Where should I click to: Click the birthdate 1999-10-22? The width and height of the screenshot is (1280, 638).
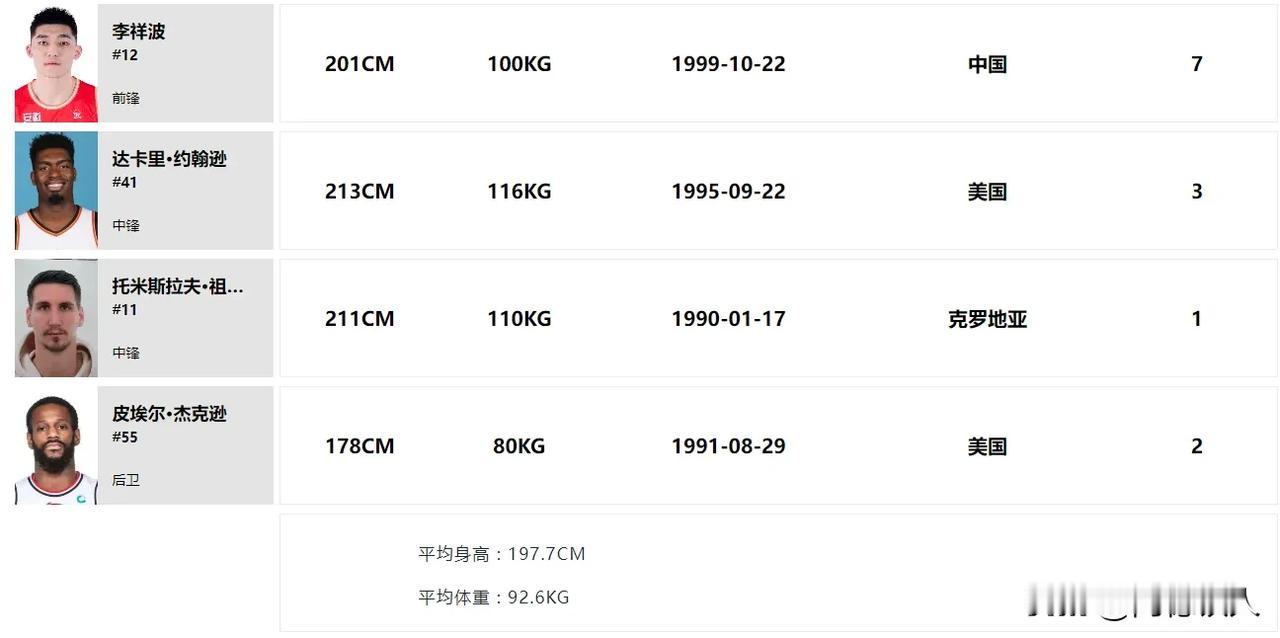[x=728, y=64]
